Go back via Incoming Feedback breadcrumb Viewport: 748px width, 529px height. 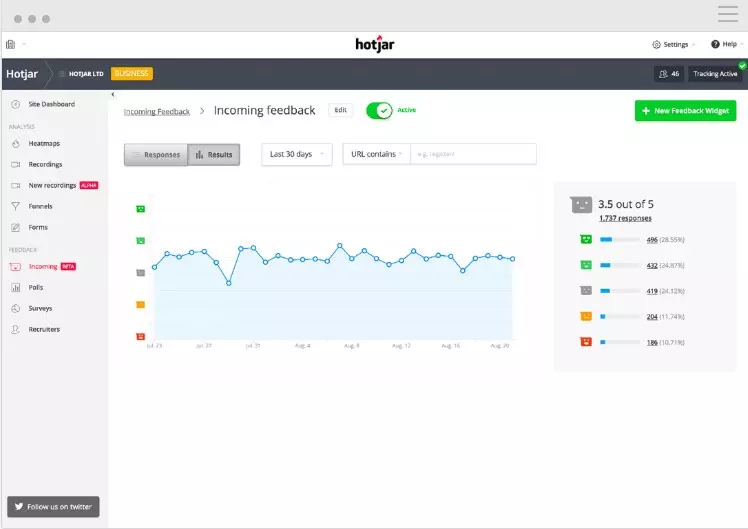(x=156, y=112)
